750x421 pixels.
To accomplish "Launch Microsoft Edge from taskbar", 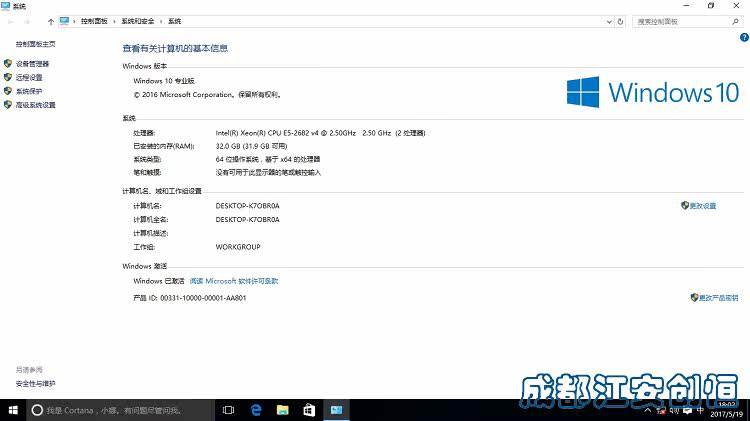I will (256, 410).
